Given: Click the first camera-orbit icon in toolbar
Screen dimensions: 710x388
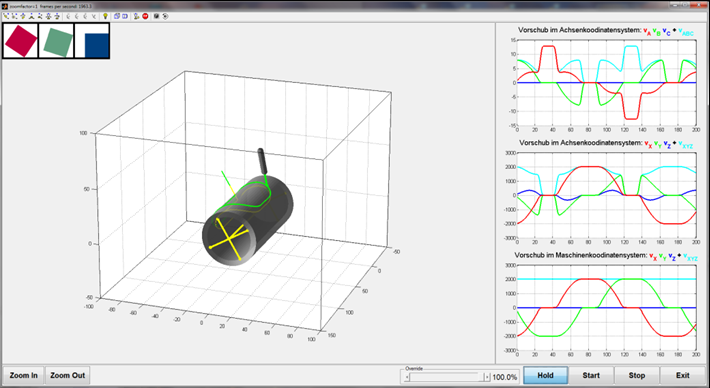Looking at the screenshot, I should point(6,16).
